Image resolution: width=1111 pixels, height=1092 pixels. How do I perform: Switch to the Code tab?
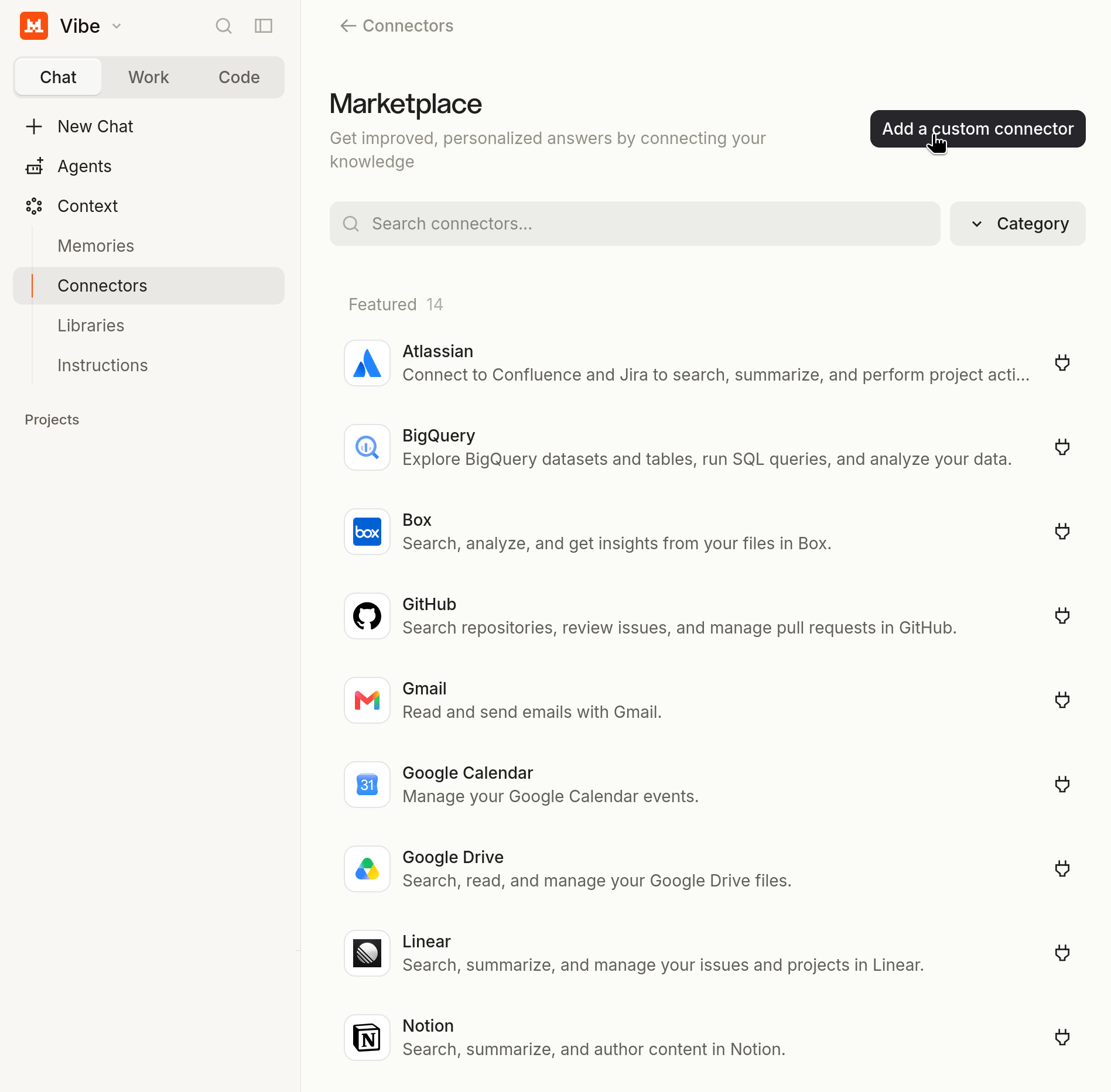coord(239,77)
